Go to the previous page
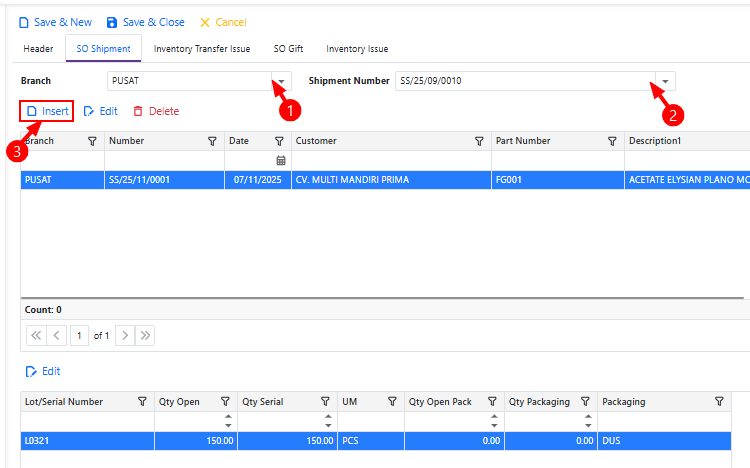This screenshot has width=750, height=468. click(56, 335)
